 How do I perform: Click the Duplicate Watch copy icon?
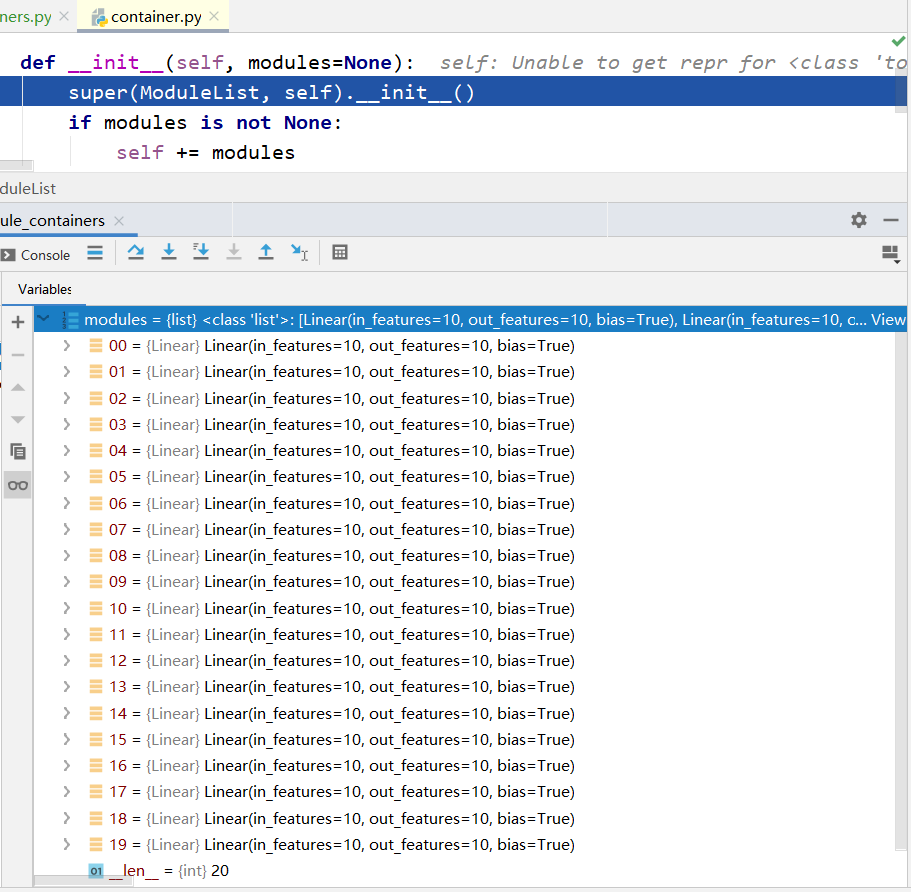click(x=18, y=452)
